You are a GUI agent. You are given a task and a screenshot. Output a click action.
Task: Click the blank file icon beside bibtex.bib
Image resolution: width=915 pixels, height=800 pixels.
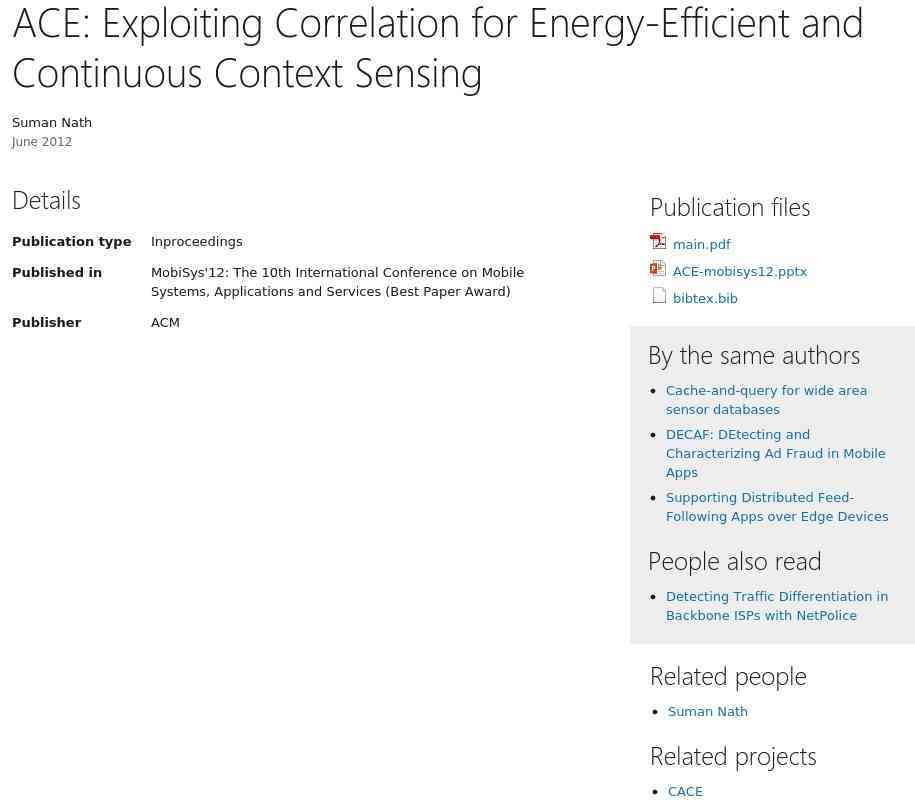[659, 296]
